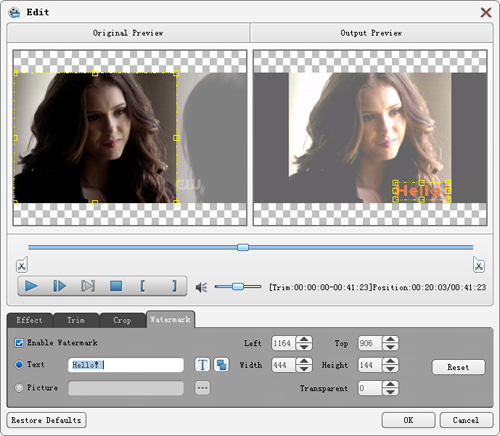Select the Text watermark radio button
This screenshot has height=436, width=500.
(19, 365)
